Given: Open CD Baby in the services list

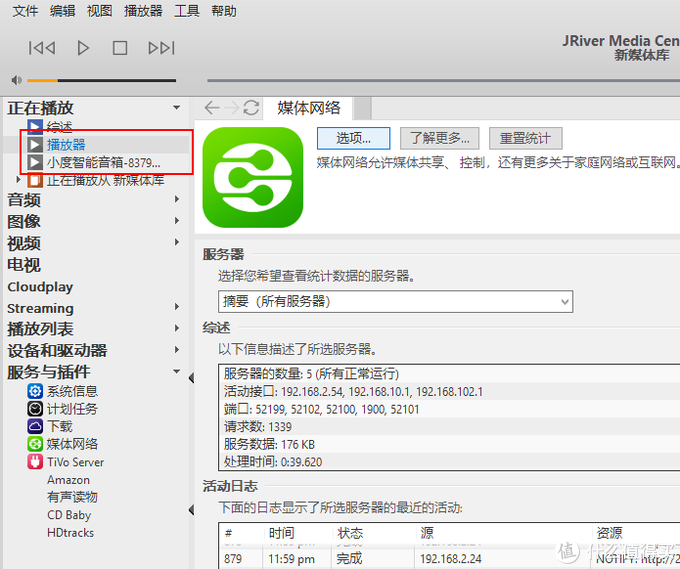Looking at the screenshot, I should click(x=69, y=515).
